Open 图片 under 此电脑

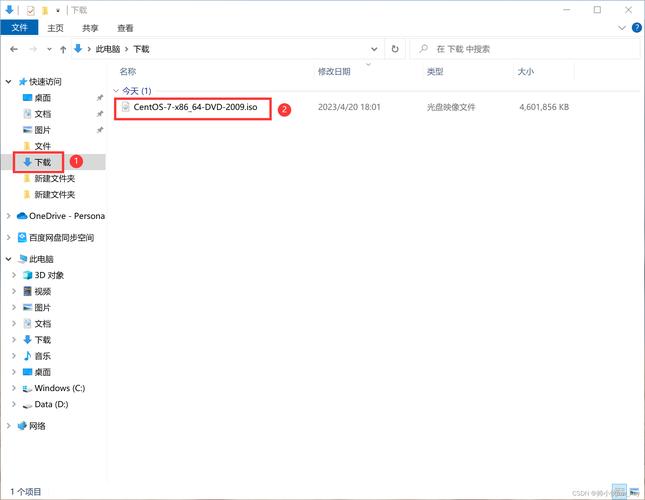tap(43, 307)
